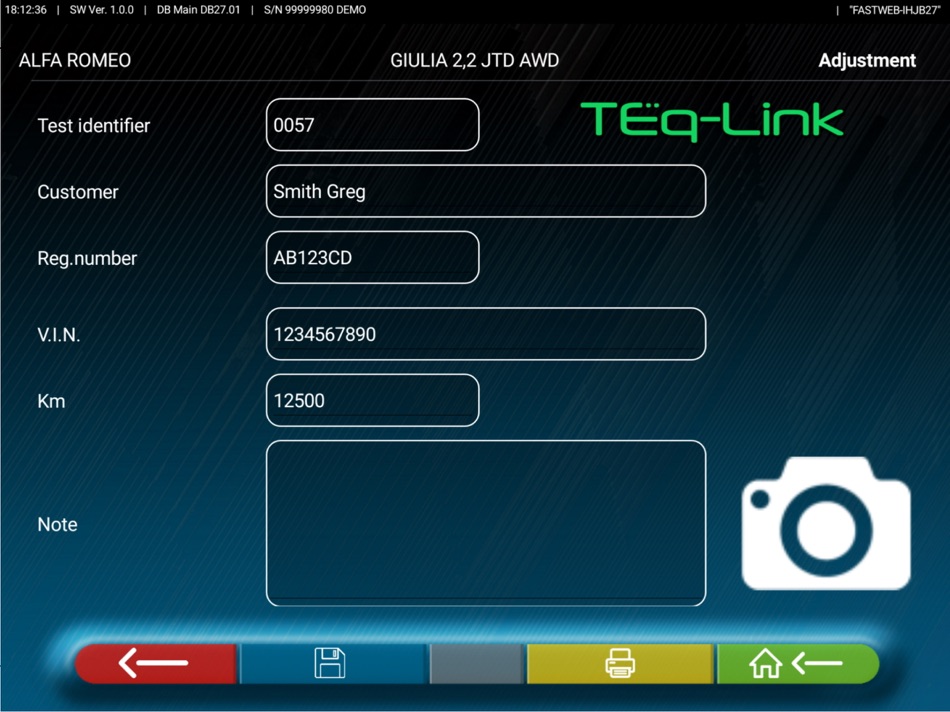Click the Customer label
The image size is (950, 712).
click(78, 192)
